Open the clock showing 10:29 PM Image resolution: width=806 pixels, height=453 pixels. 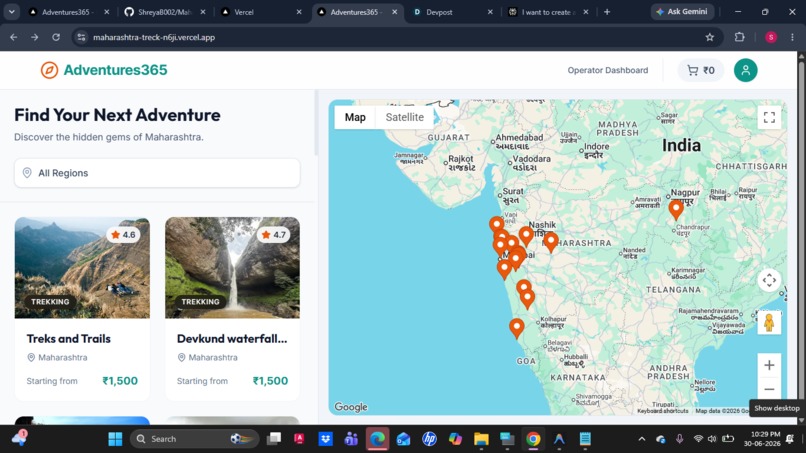pos(762,439)
